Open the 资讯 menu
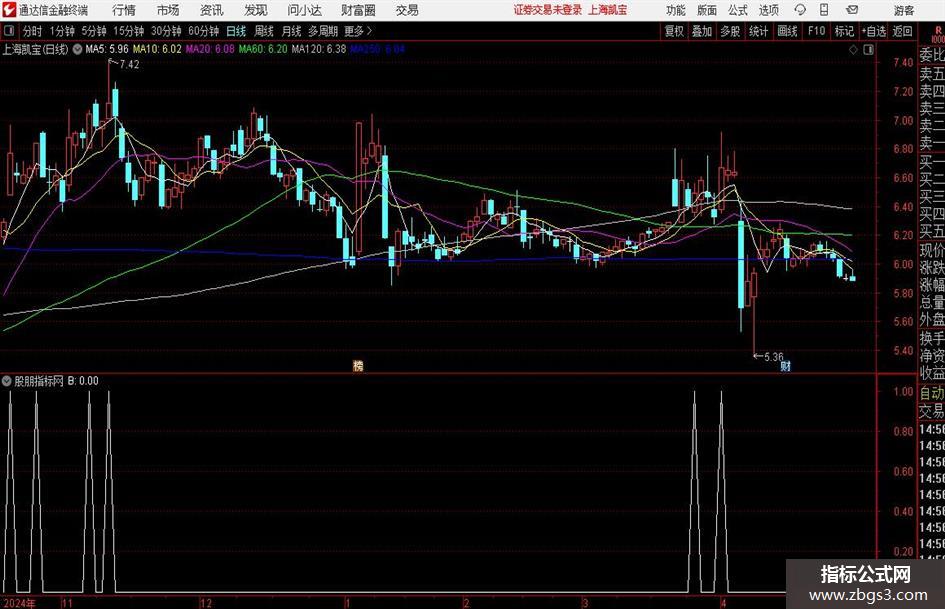Screen dimensions: 945x609 [x=212, y=10]
